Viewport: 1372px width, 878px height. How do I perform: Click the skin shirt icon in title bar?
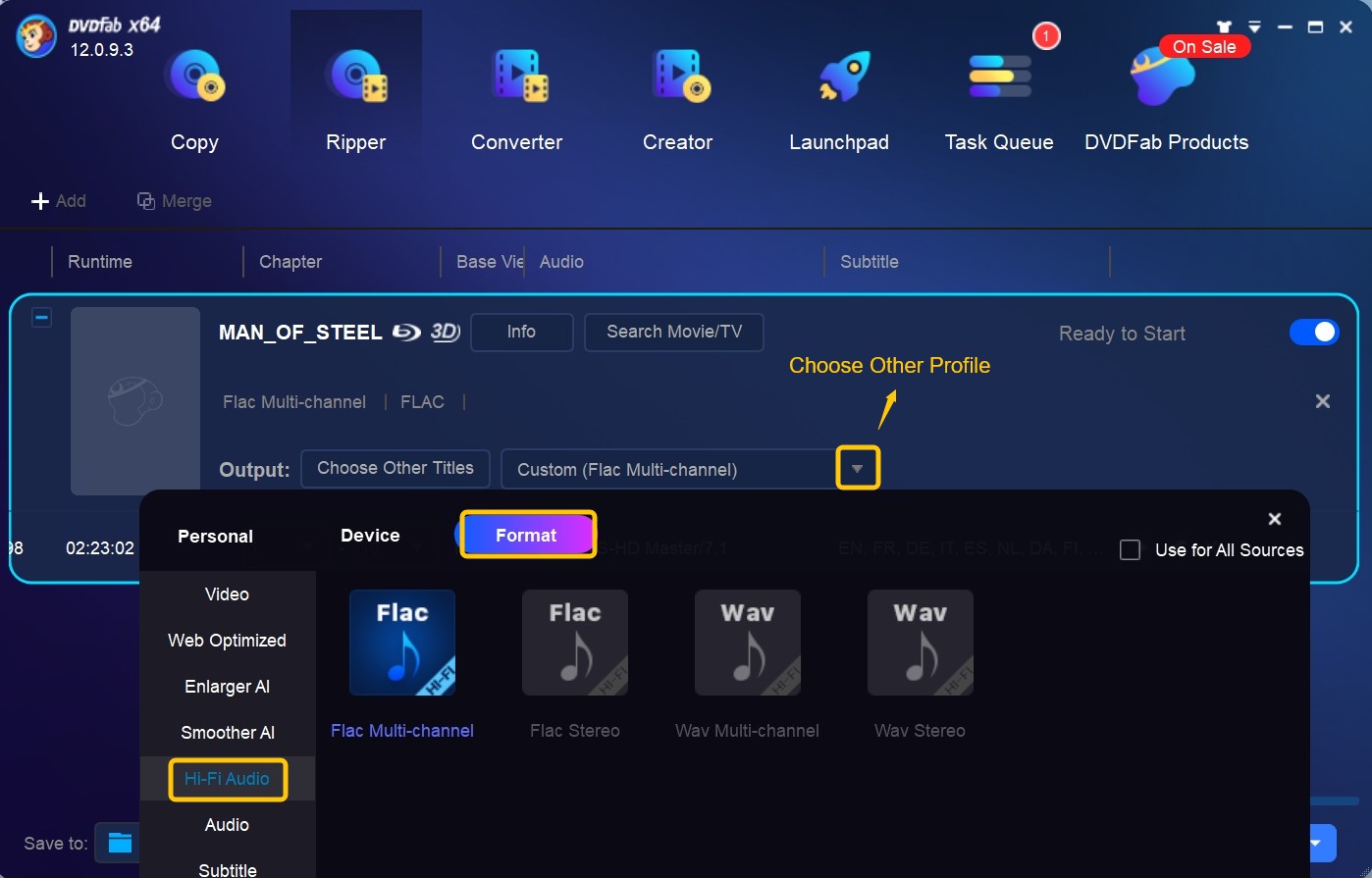(1223, 27)
